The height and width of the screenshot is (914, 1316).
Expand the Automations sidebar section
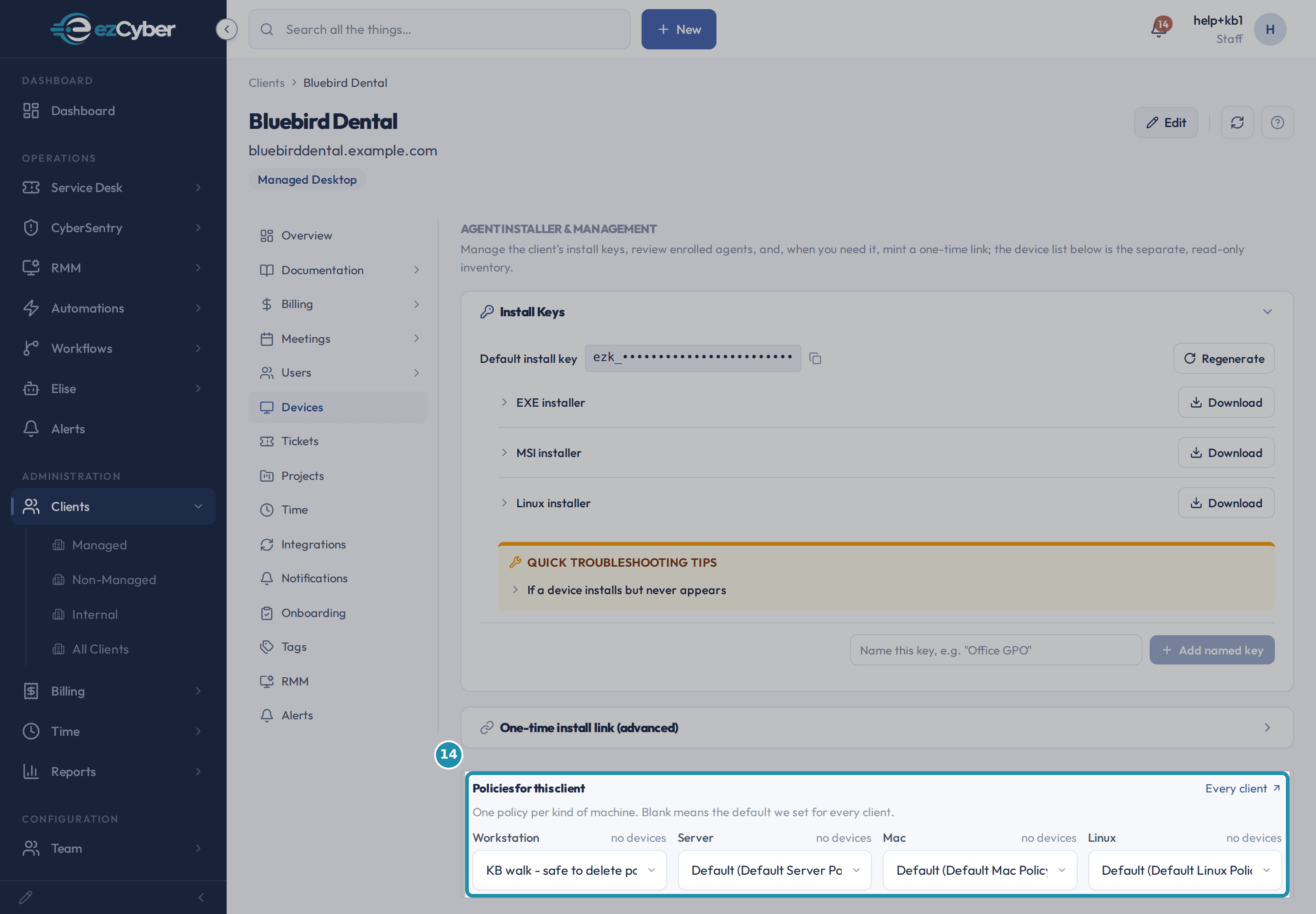click(x=113, y=308)
